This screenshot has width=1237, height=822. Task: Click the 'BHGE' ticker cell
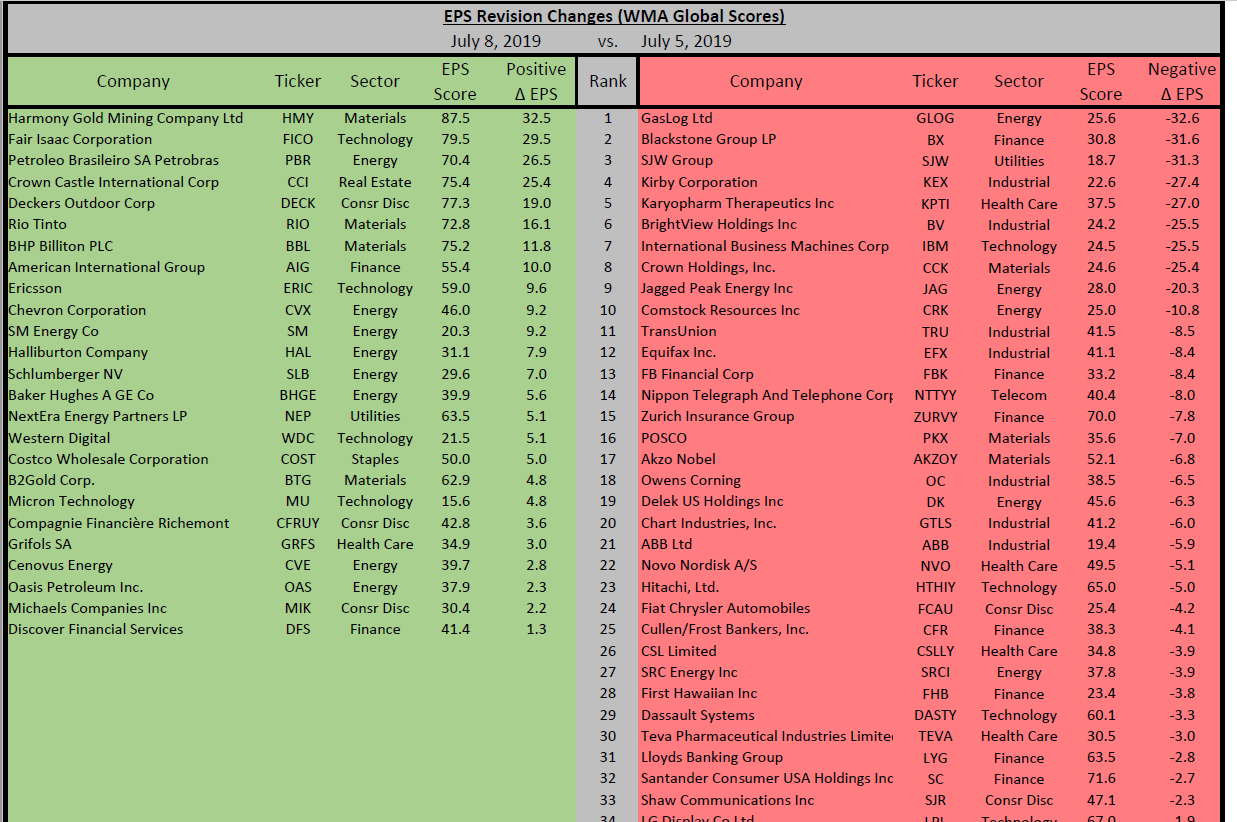click(298, 395)
